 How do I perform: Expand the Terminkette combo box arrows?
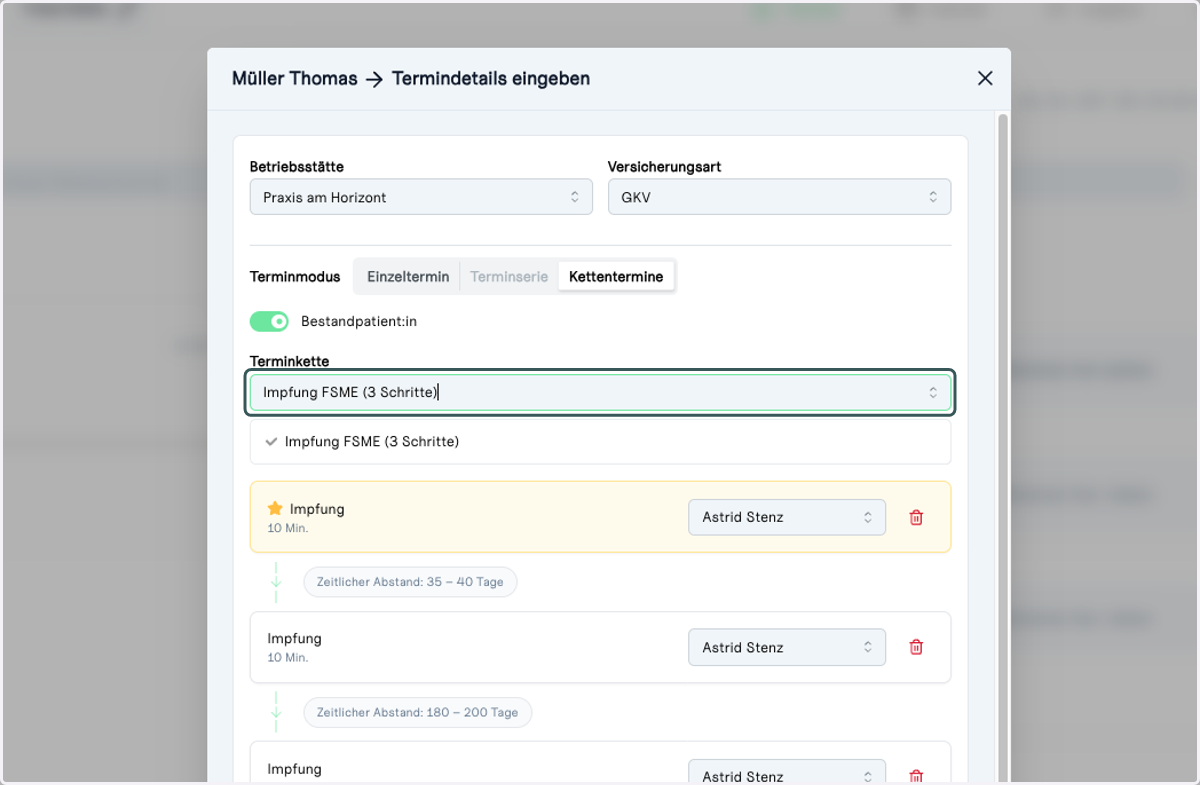[x=933, y=392]
